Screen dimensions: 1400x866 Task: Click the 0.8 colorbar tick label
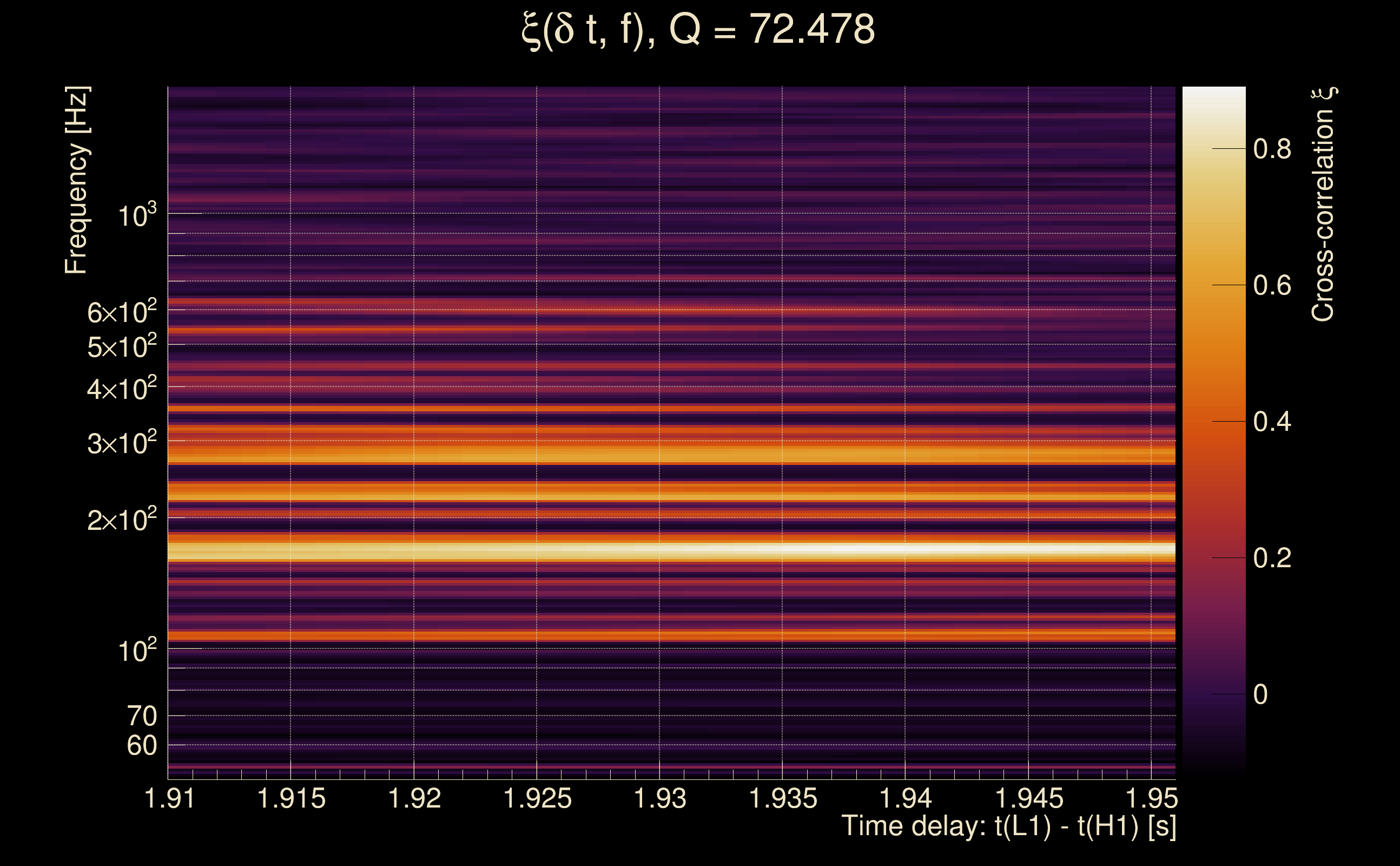point(1272,149)
